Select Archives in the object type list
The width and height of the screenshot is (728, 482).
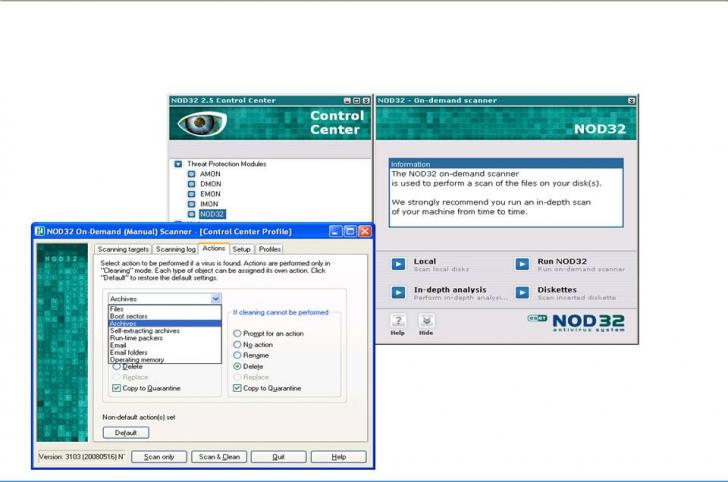pyautogui.click(x=165, y=324)
